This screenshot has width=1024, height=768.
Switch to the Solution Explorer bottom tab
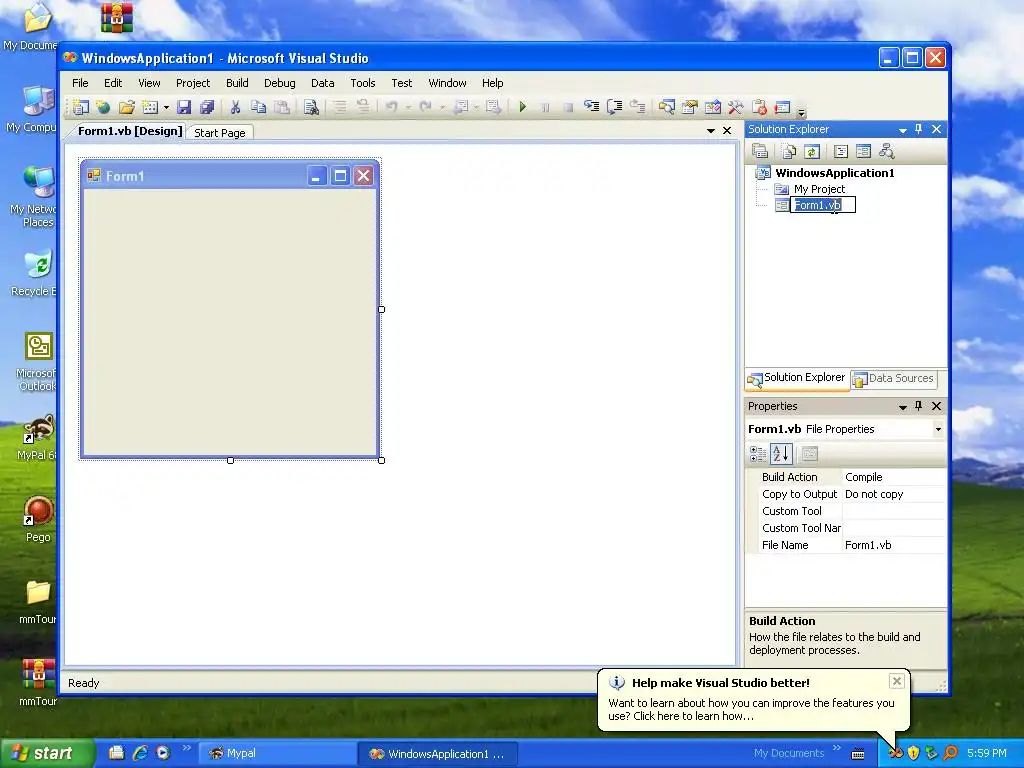pos(797,378)
